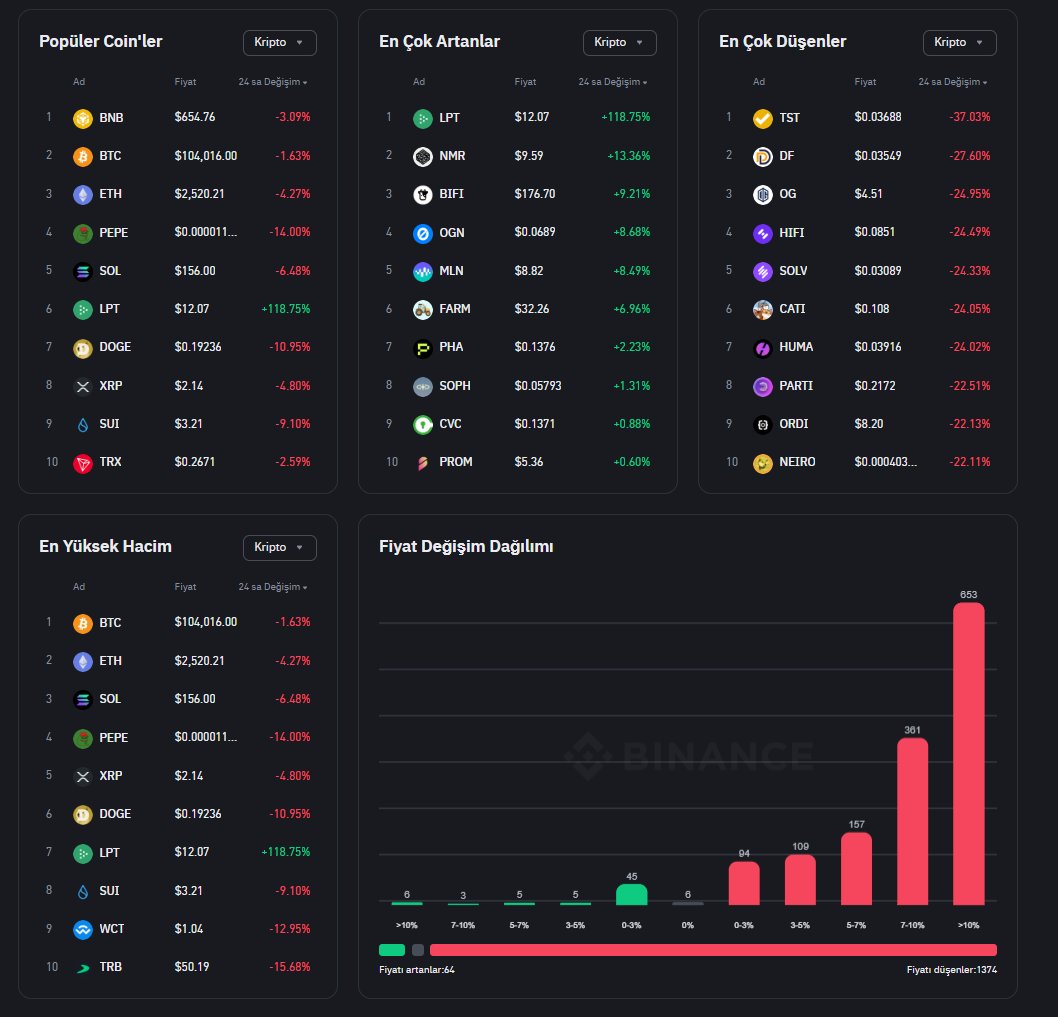Open the Kripto dropdown in En Çok Artanlar
The height and width of the screenshot is (1017, 1058).
coord(619,42)
